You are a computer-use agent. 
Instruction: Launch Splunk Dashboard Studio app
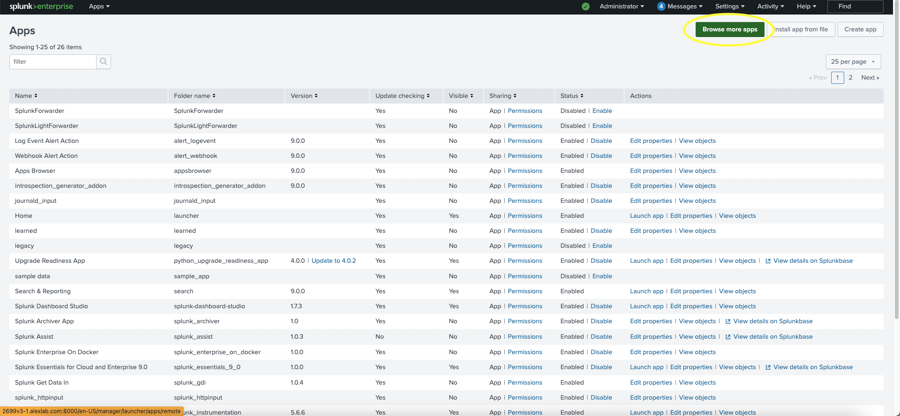point(646,306)
